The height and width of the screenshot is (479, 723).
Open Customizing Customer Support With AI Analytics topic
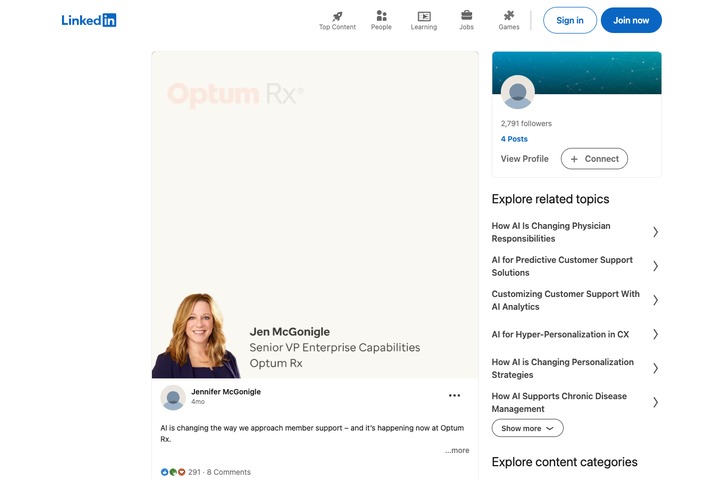566,300
